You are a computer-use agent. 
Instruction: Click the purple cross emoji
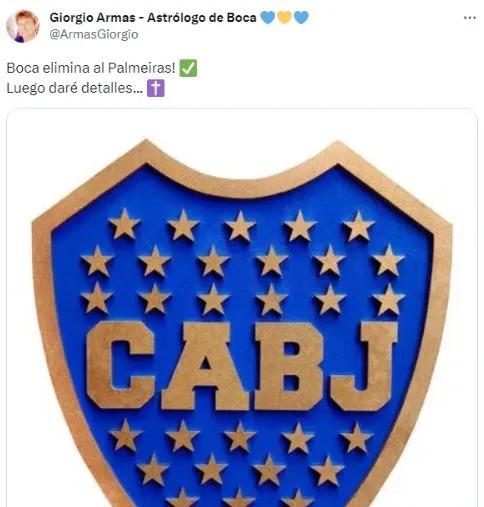(156, 88)
